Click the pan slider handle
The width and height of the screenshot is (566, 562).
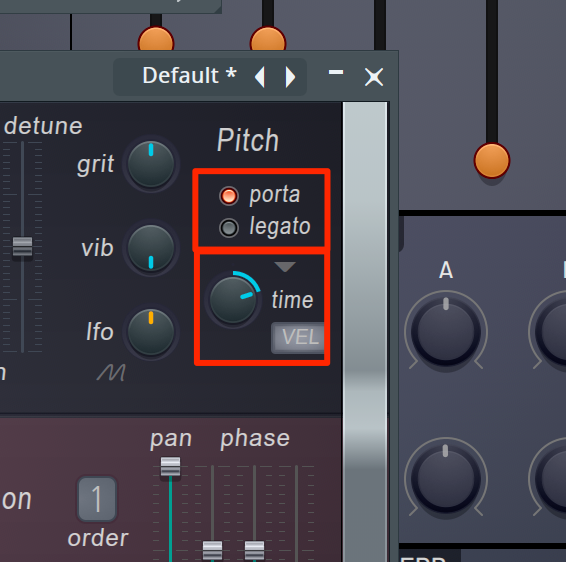coord(170,466)
